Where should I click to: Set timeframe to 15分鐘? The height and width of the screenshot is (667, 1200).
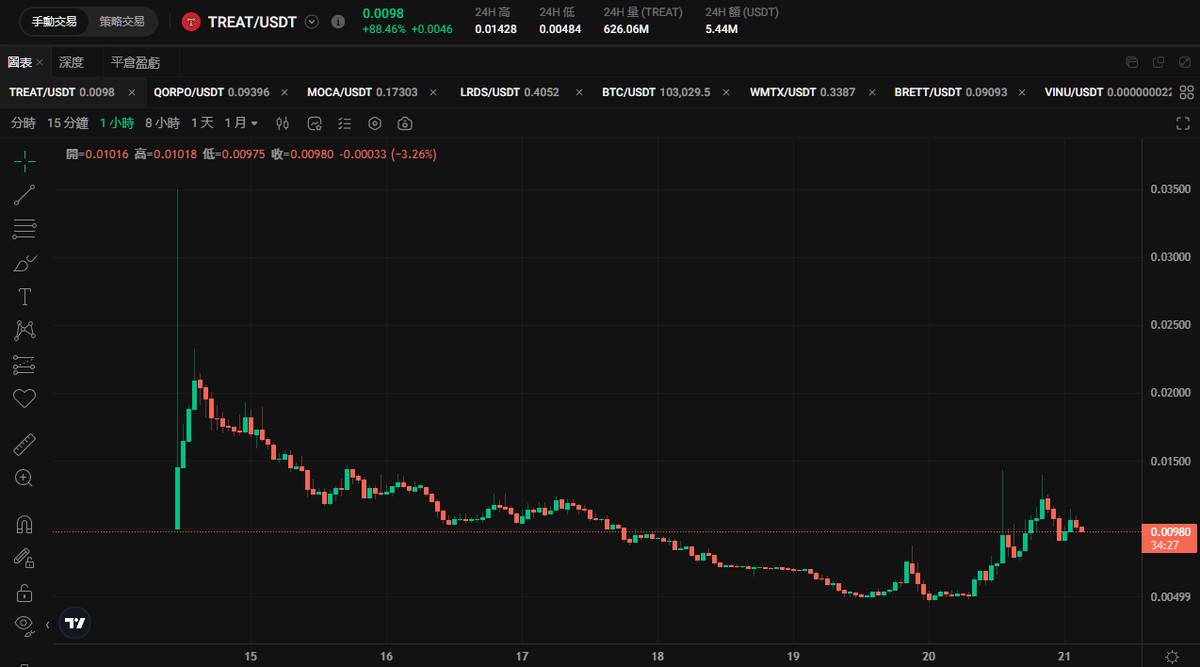pos(68,123)
